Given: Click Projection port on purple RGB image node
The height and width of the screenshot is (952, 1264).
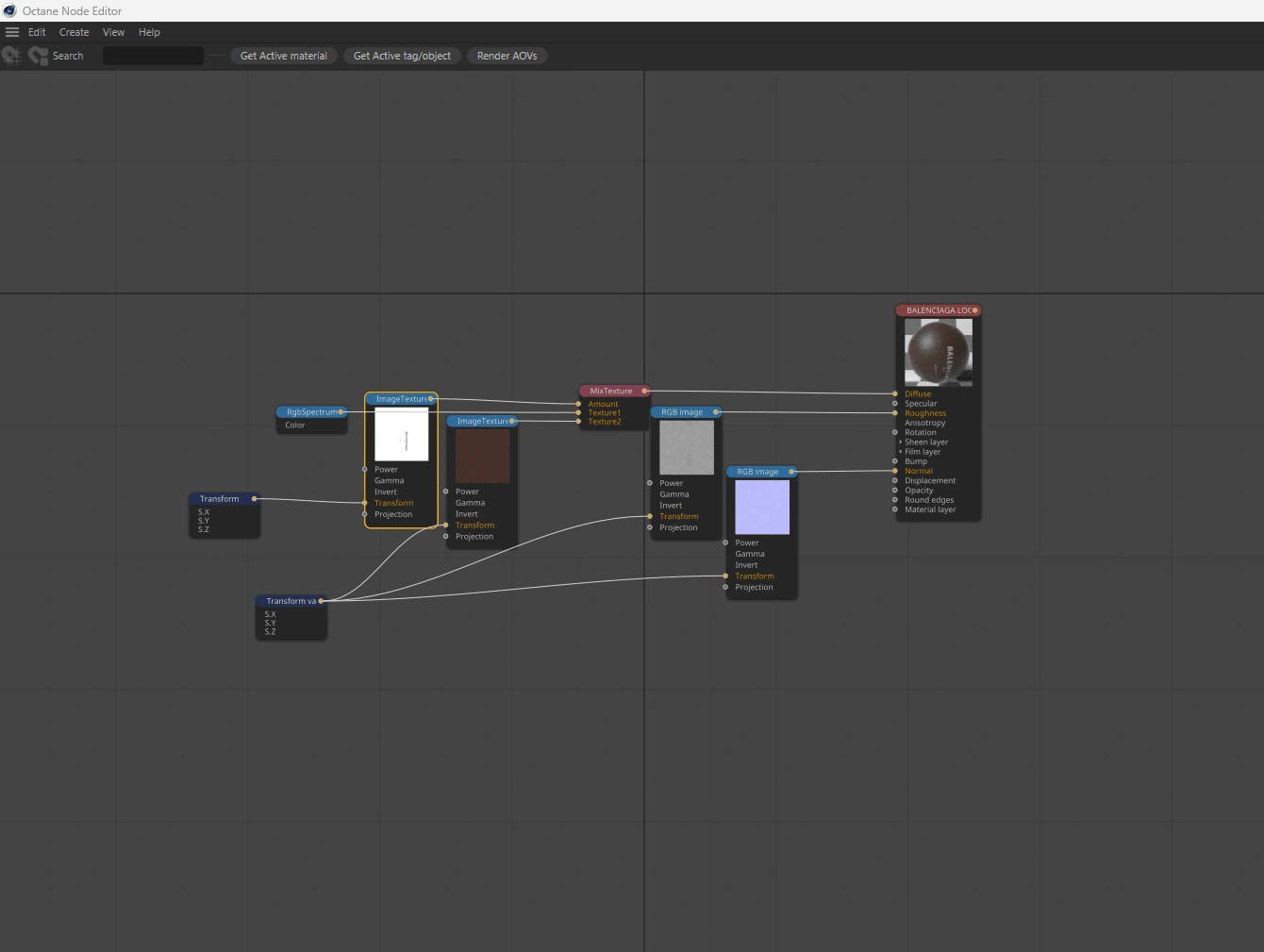Looking at the screenshot, I should pyautogui.click(x=725, y=588).
